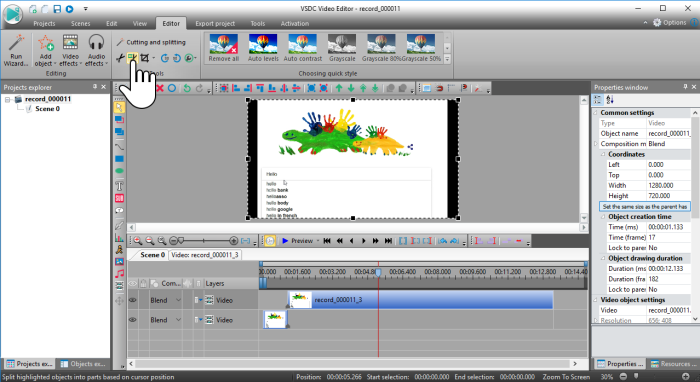The width and height of the screenshot is (700, 382).
Task: Apply the Grayscale quick style
Action: click(342, 48)
